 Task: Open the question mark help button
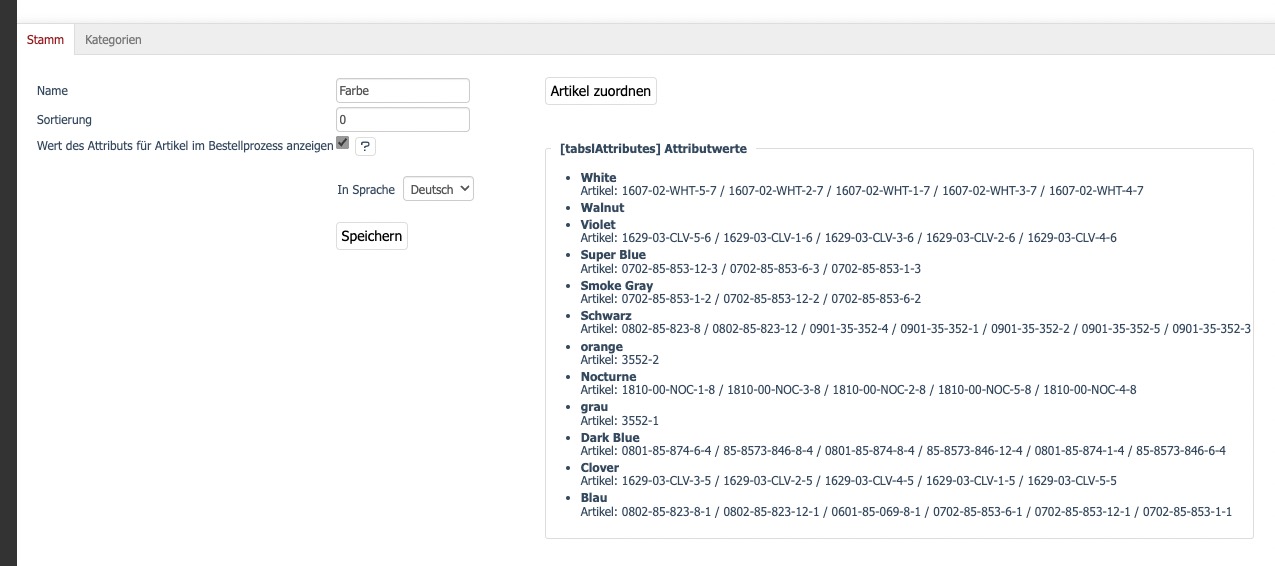point(365,146)
